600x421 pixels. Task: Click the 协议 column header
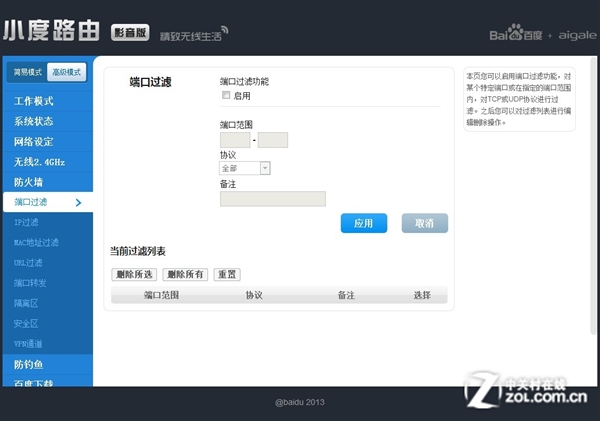[254, 295]
